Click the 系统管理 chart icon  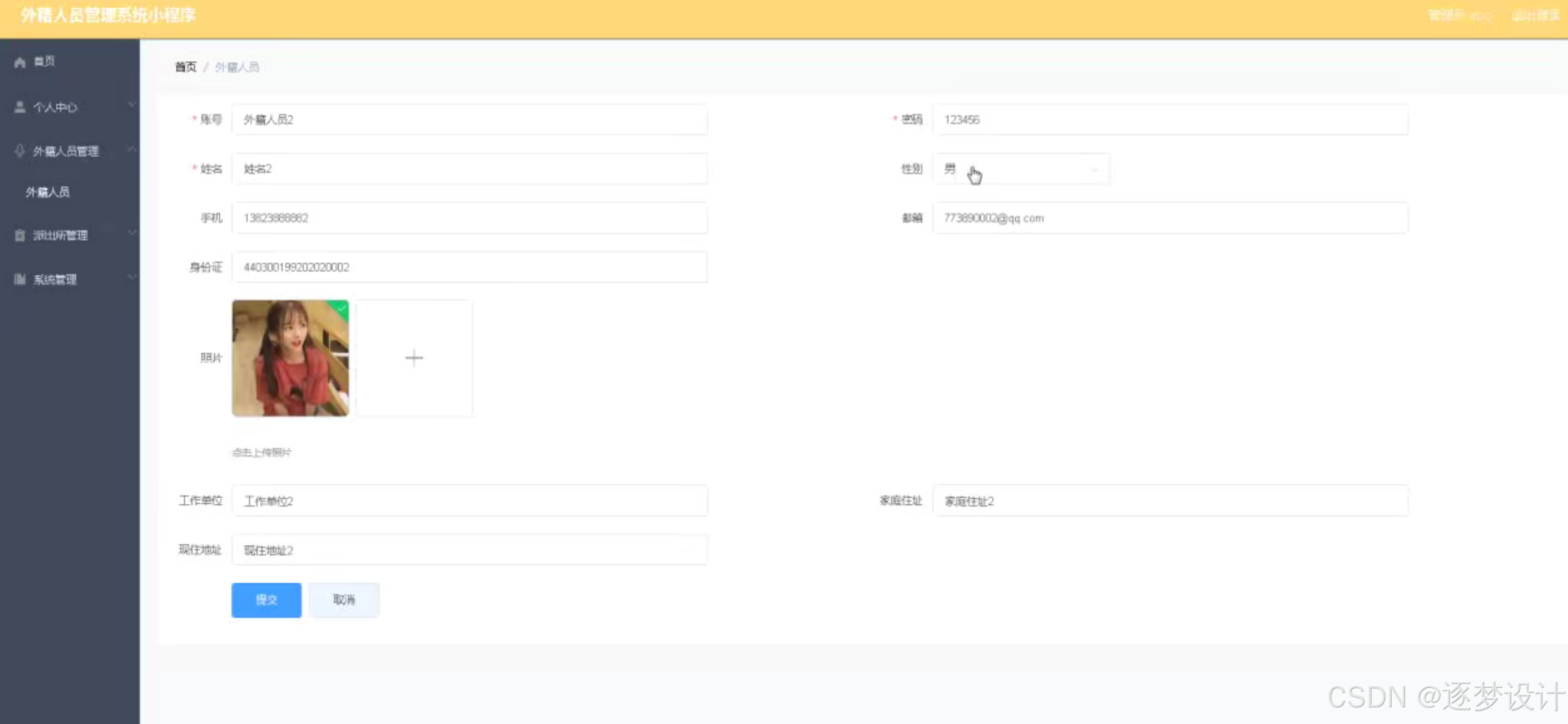click(19, 279)
